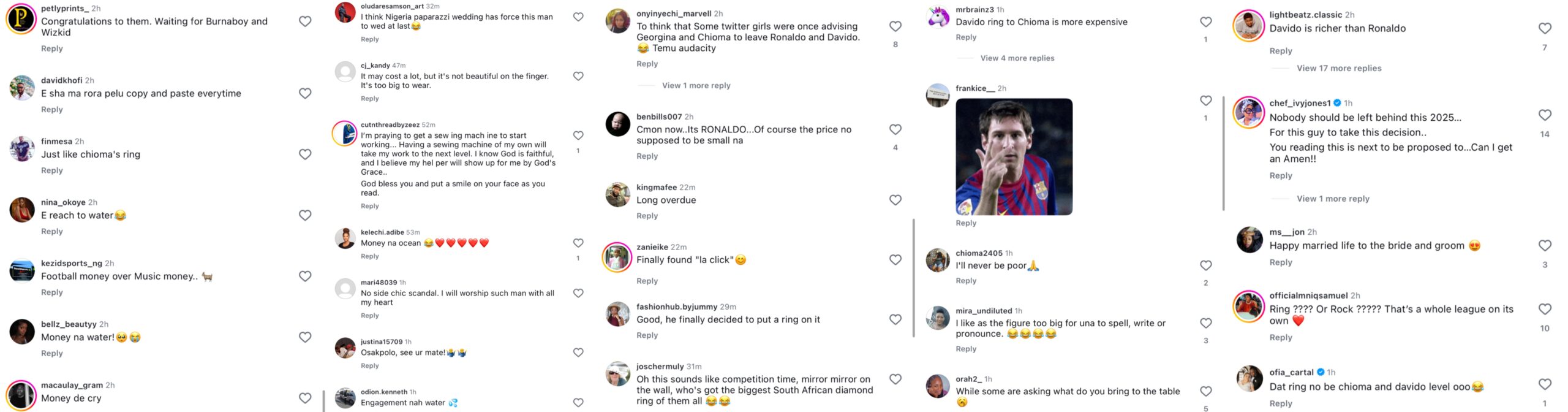1568x412 pixels.
Task: Open the Messi image in frankice__ comment
Action: coord(1014,157)
